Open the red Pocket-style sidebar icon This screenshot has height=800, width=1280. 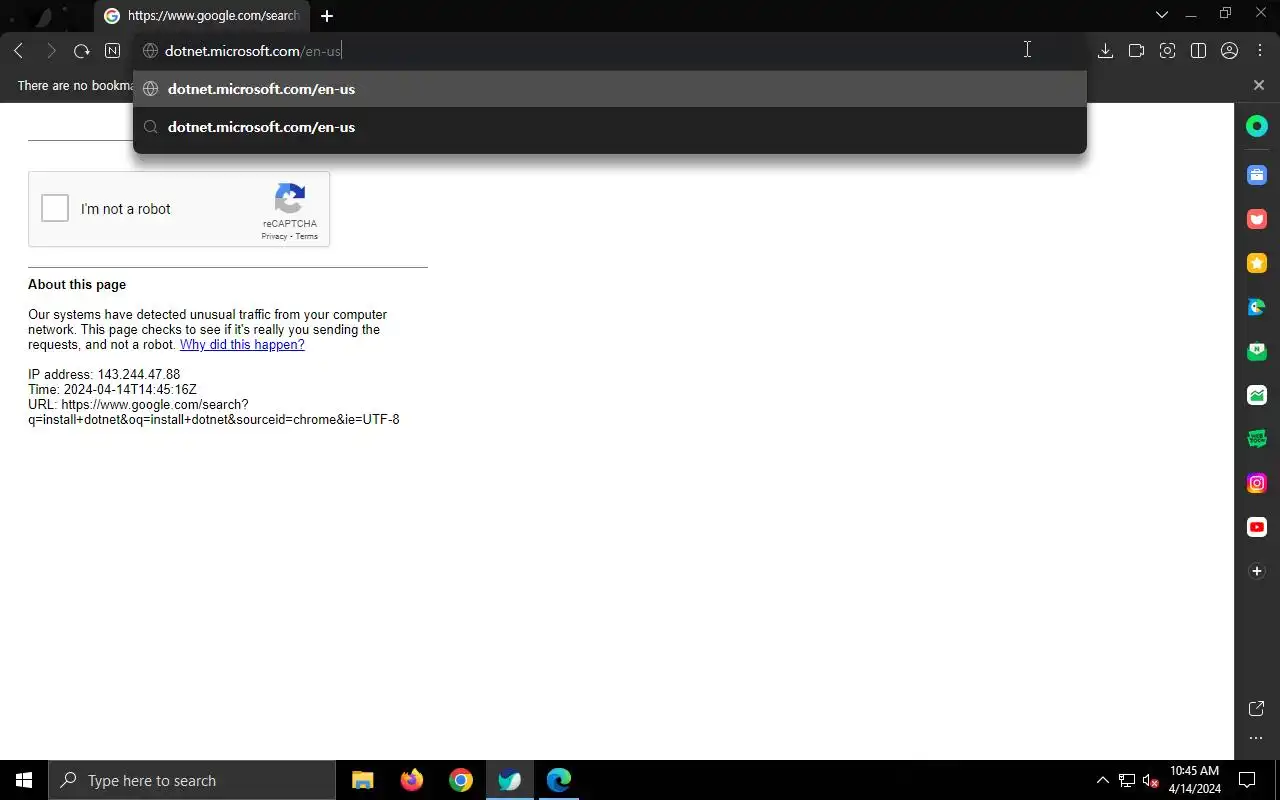[1257, 219]
